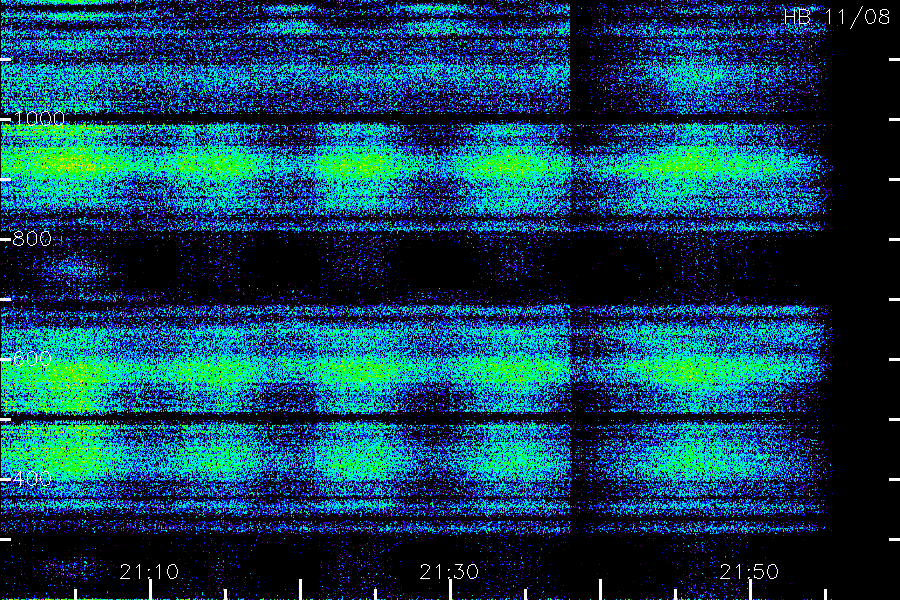This screenshot has height=600, width=900.
Task: Click the time tick mark below 21:30
Action: pyautogui.click(x=451, y=590)
